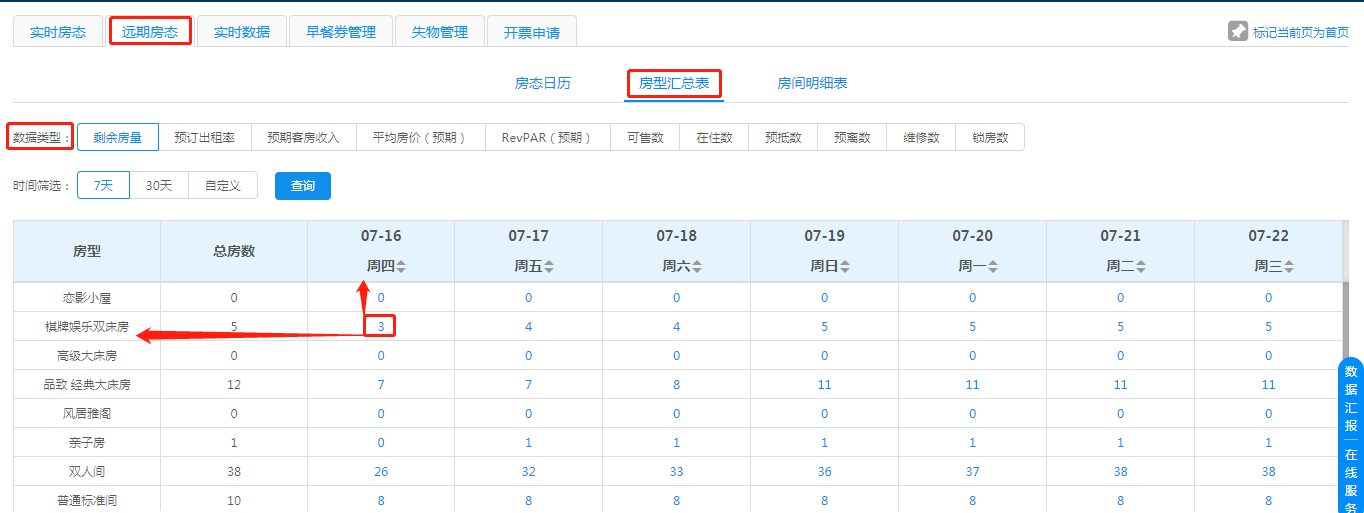This screenshot has width=1364, height=513.
Task: Choose the RevPAR（预期） data type
Action: (547, 138)
